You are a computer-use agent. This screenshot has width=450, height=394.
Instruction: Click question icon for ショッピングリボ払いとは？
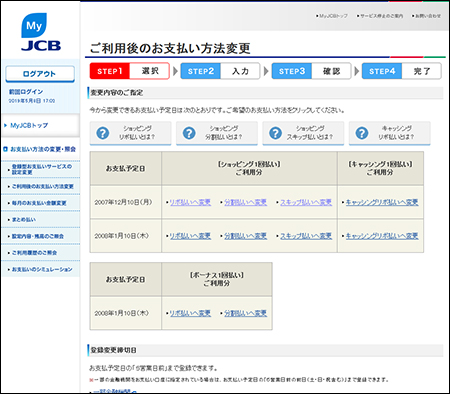click(103, 133)
